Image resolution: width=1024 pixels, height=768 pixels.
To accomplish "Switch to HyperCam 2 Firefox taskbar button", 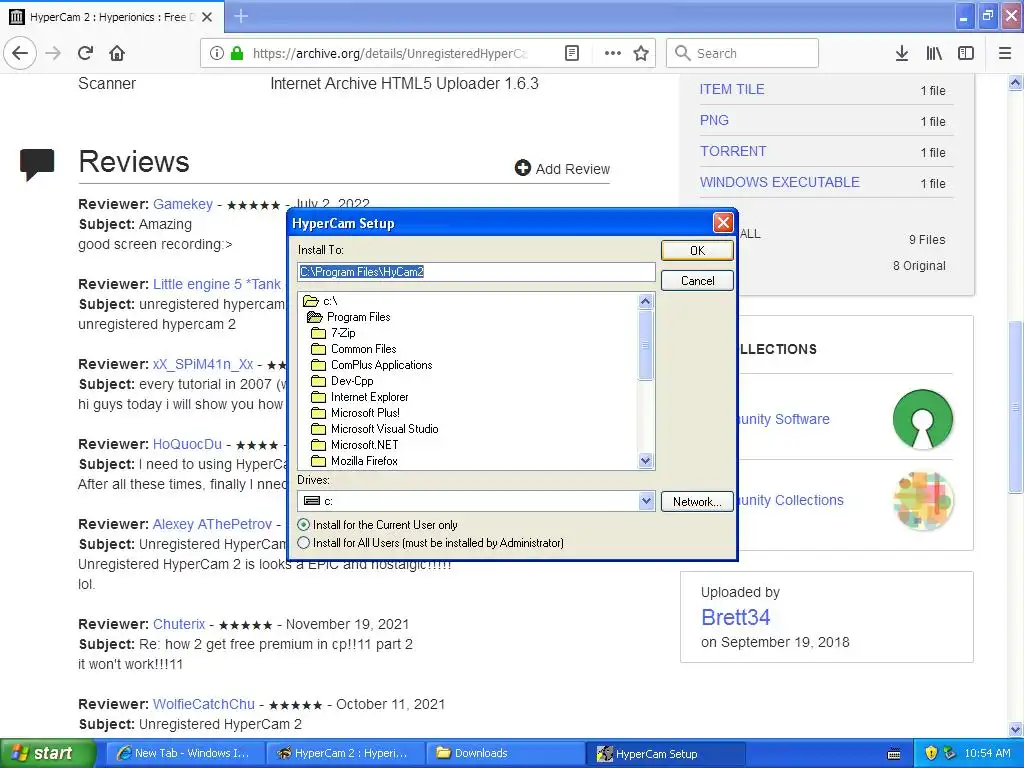I will [344, 753].
